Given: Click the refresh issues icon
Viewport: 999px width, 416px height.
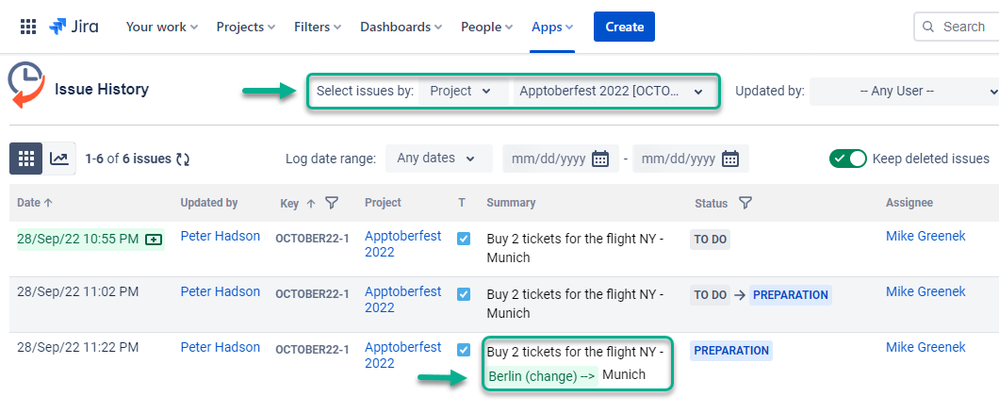Looking at the screenshot, I should (183, 159).
